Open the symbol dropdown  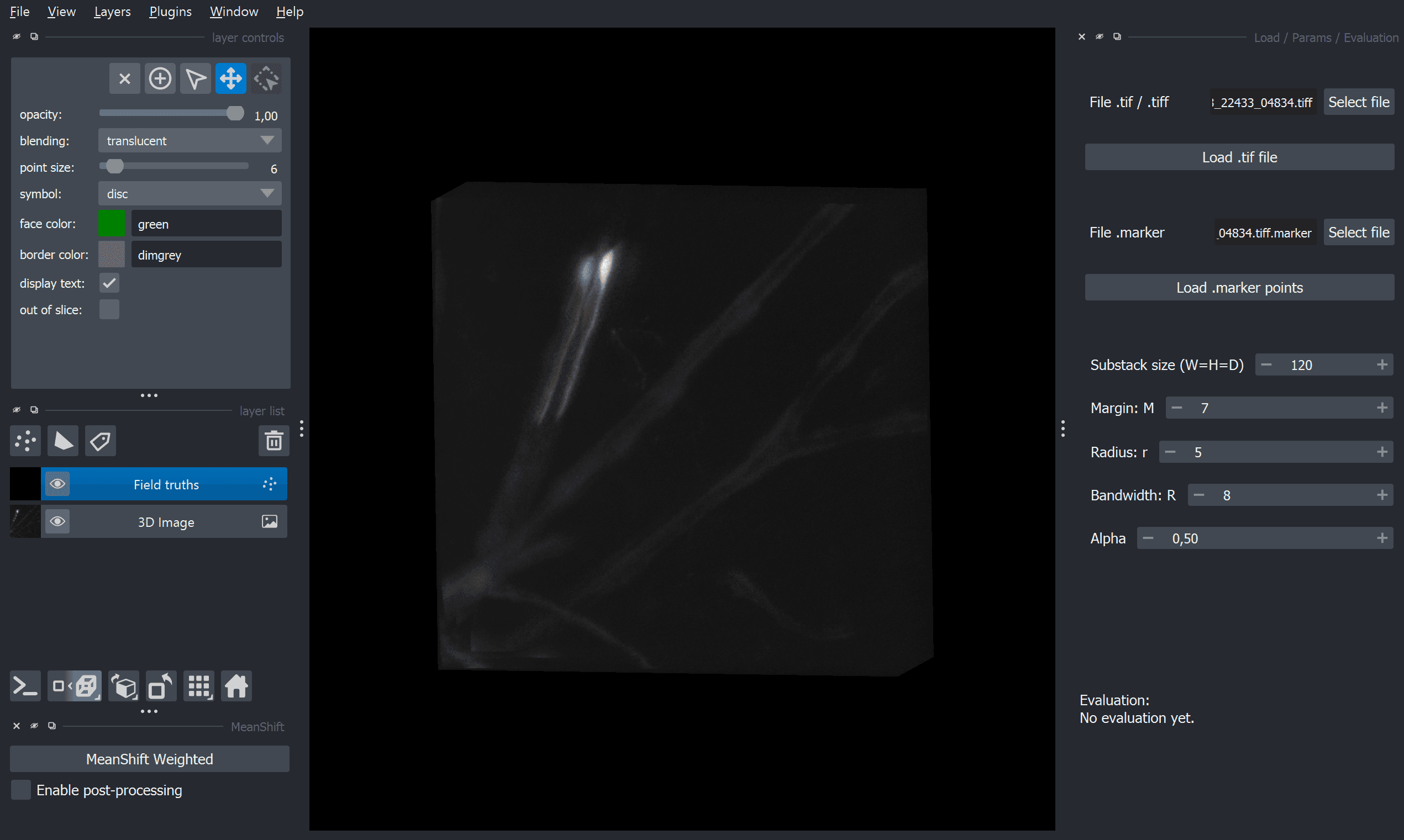[190, 194]
